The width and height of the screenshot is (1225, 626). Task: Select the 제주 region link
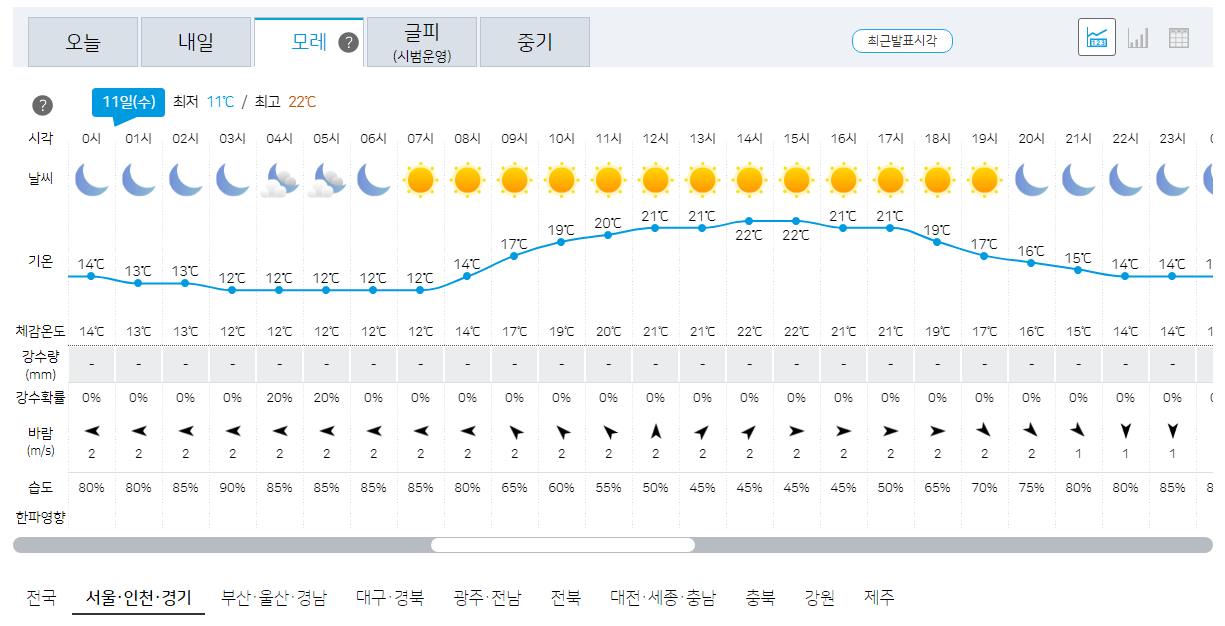(878, 598)
